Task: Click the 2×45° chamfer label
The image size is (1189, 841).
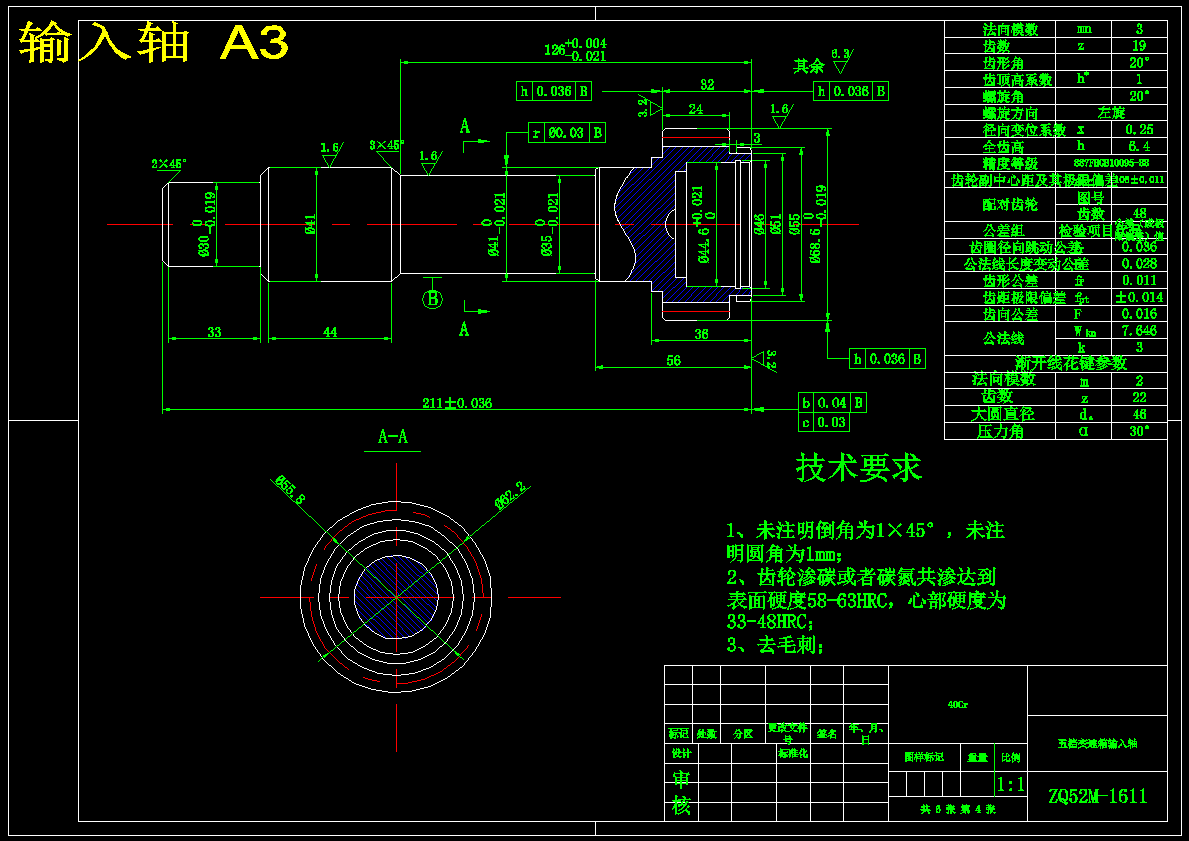Action: [169, 163]
